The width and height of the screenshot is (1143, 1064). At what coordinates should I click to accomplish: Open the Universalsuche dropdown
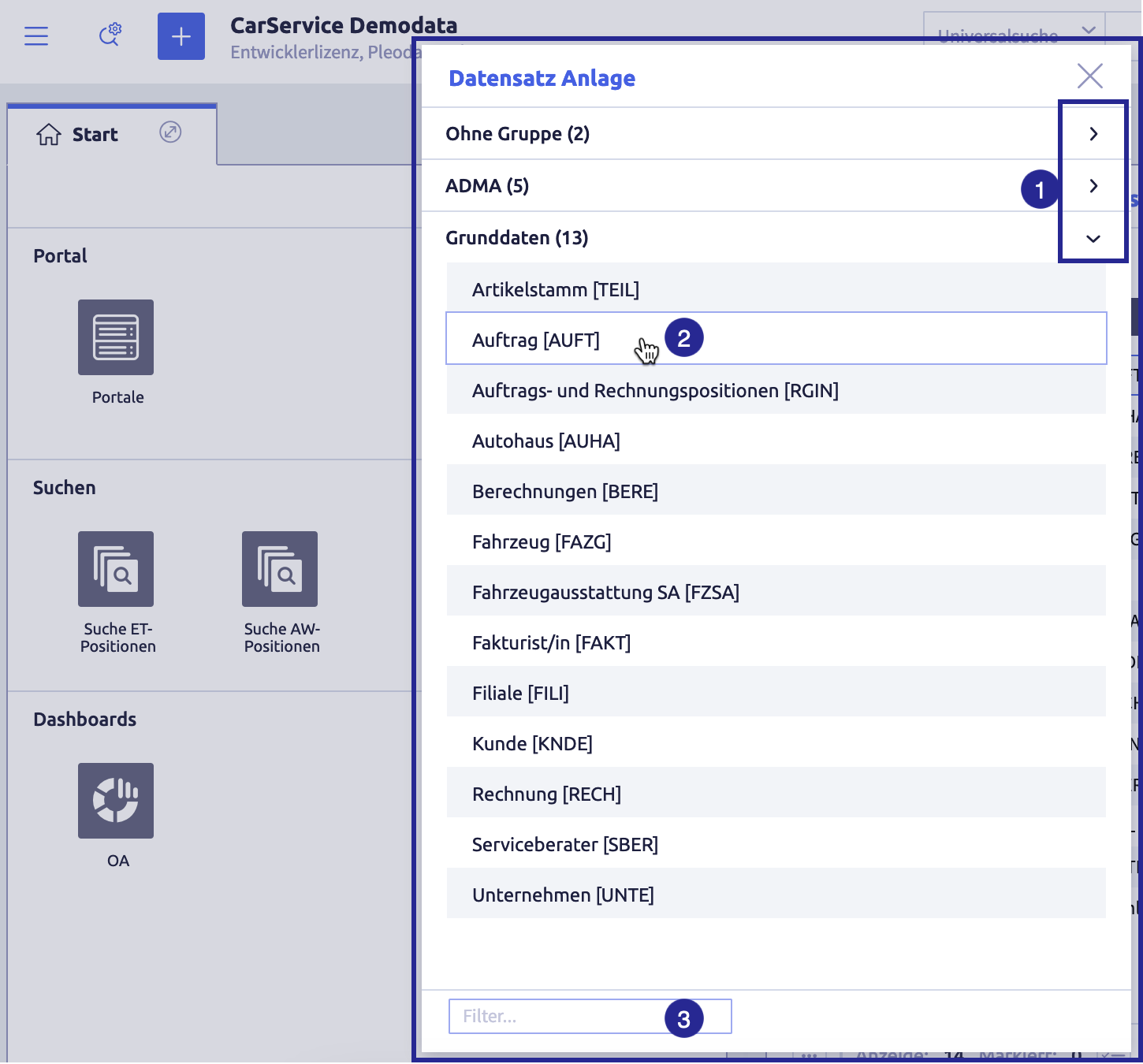click(1089, 32)
